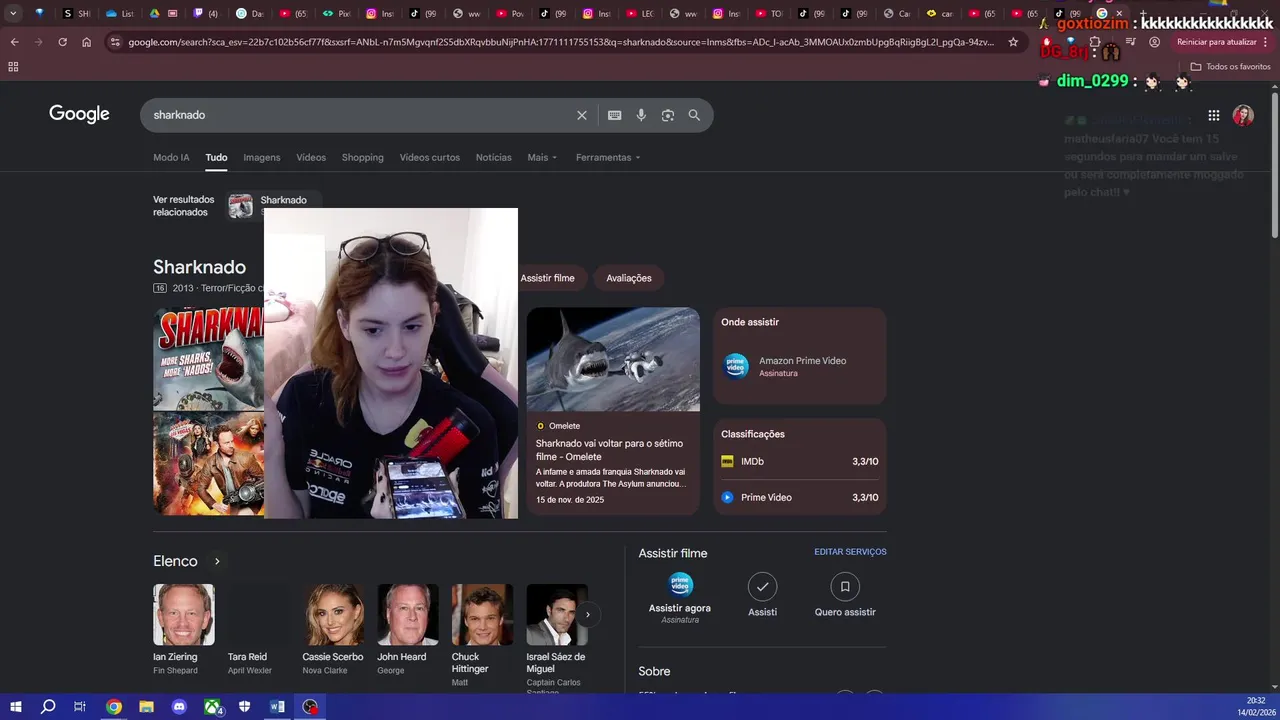This screenshot has height=720, width=1280.
Task: Open the Windows Start menu
Action: coord(16,706)
